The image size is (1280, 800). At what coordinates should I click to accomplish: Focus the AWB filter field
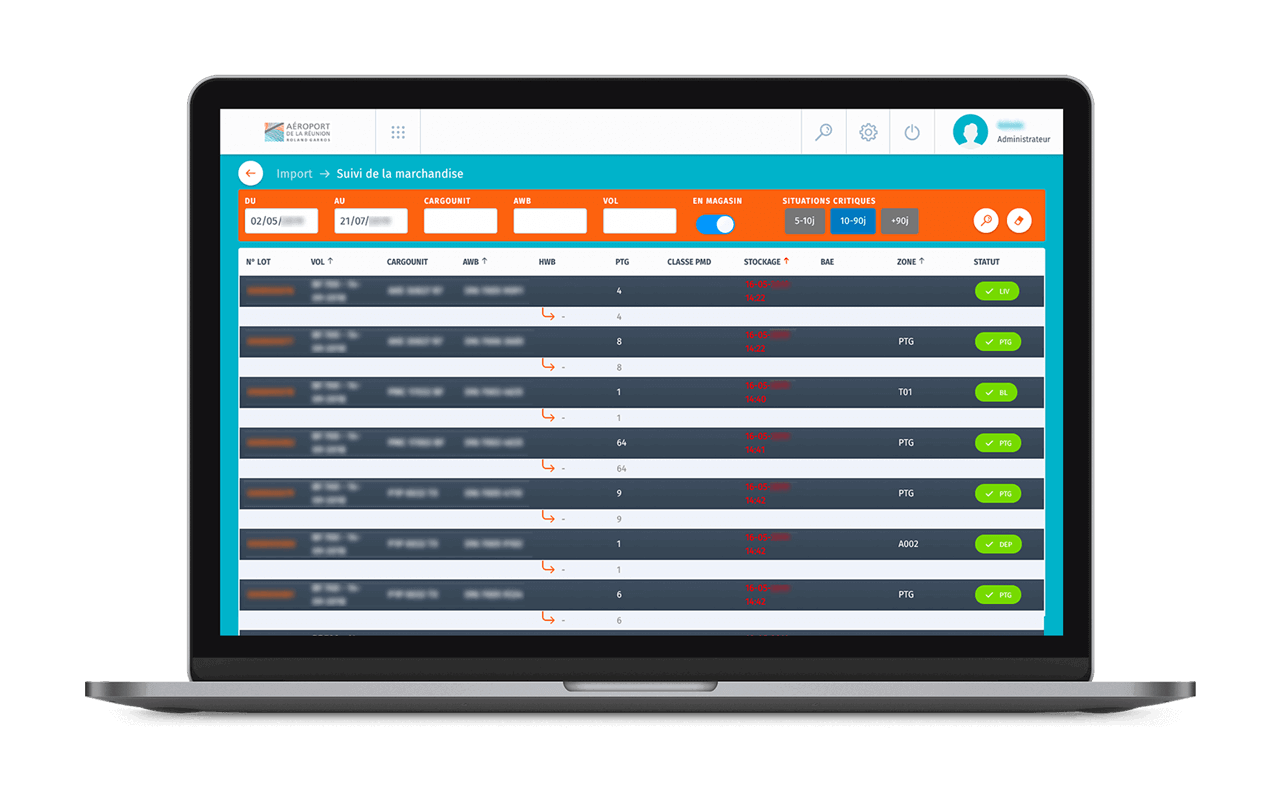(x=550, y=221)
